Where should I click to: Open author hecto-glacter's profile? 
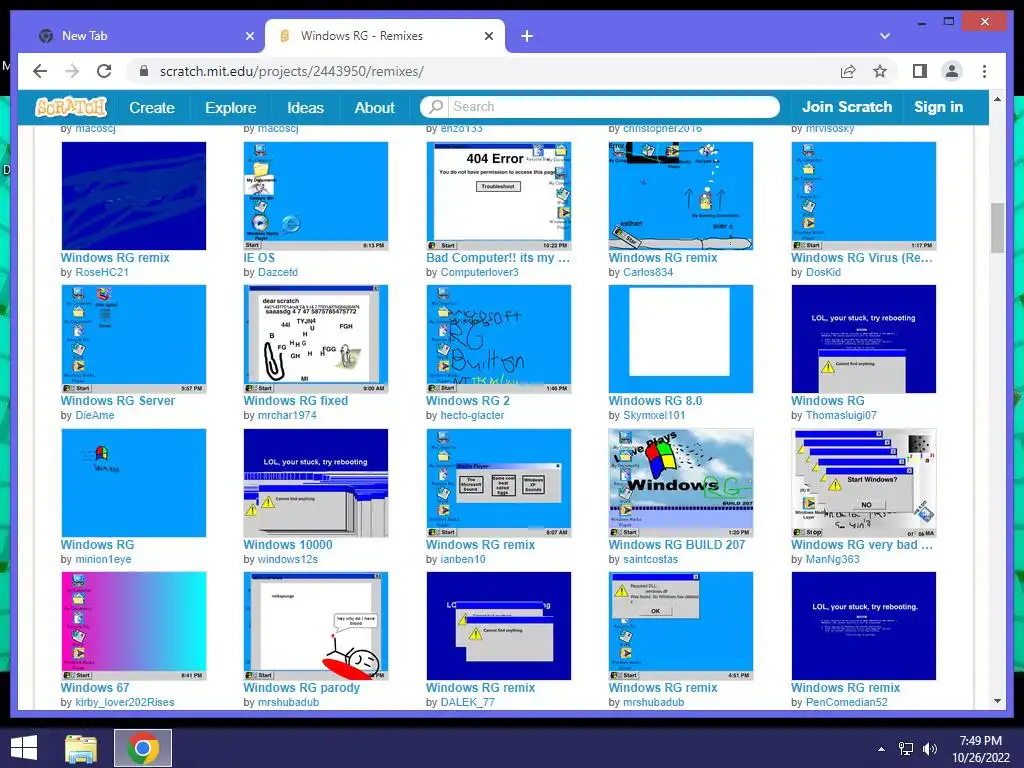coord(472,415)
